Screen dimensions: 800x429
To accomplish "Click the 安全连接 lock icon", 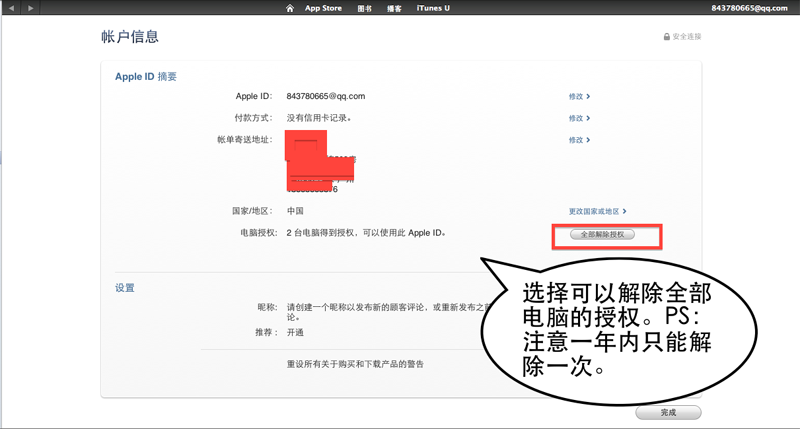I will 666,37.
